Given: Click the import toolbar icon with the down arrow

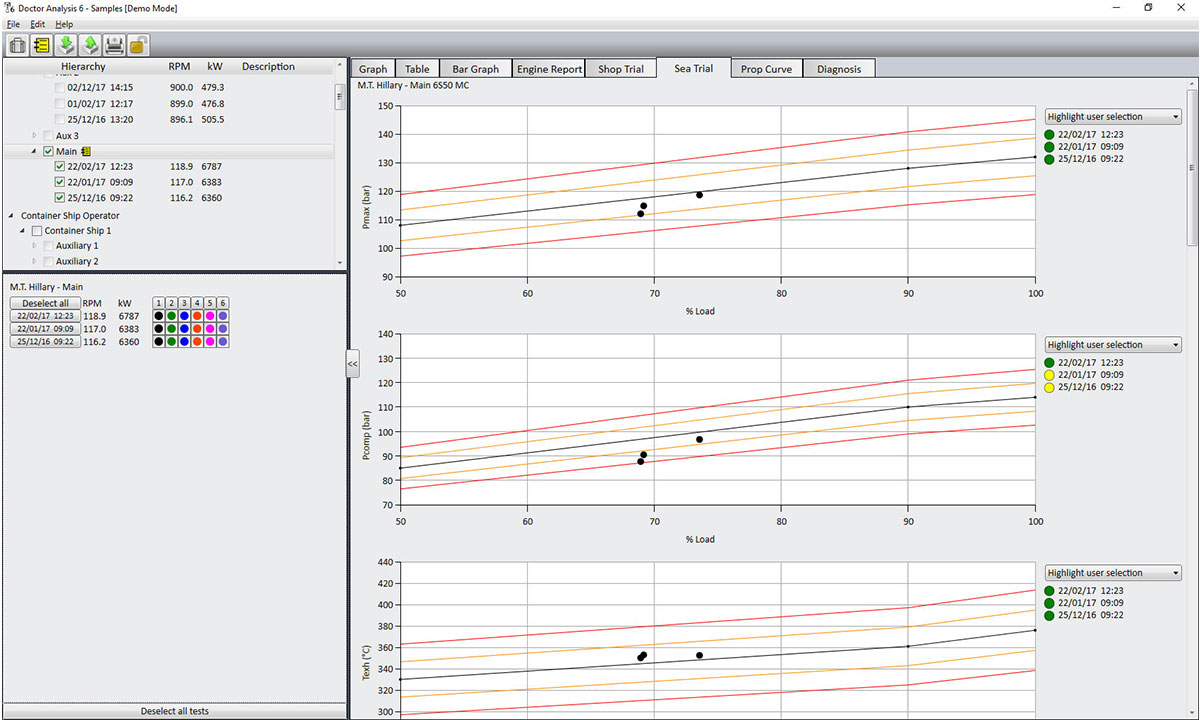Looking at the screenshot, I should click(66, 45).
